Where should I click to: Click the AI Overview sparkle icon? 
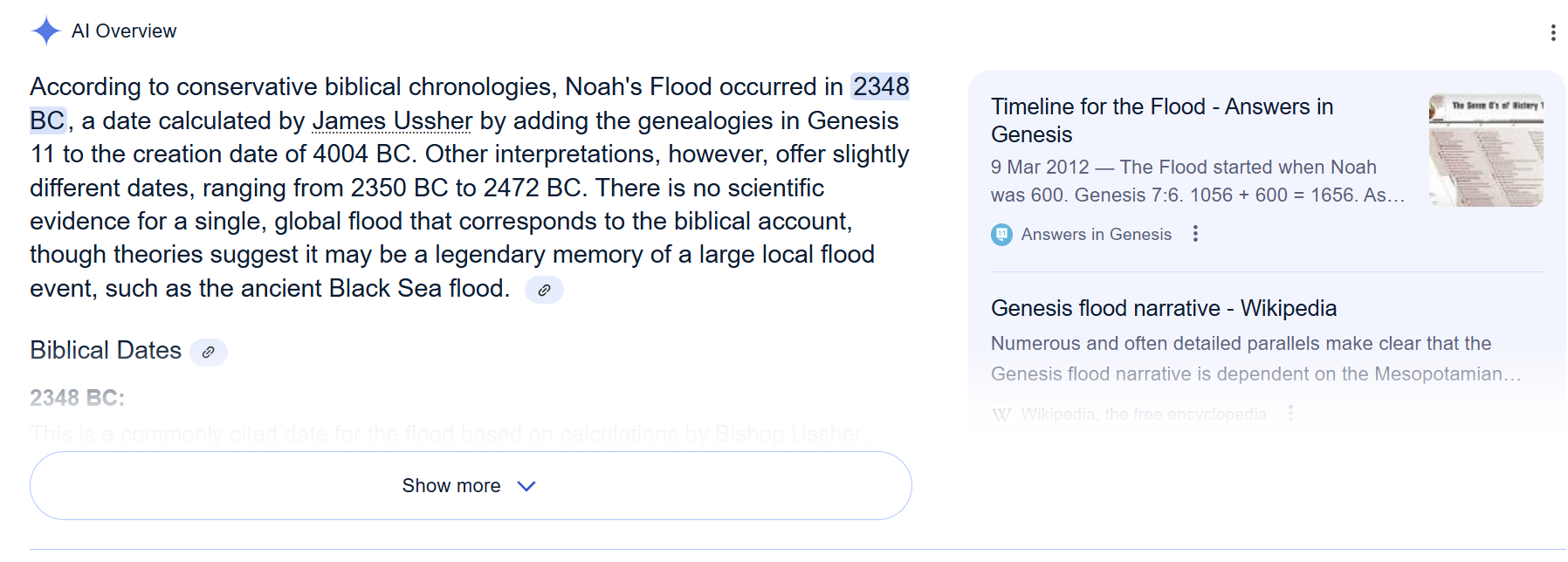coord(45,31)
